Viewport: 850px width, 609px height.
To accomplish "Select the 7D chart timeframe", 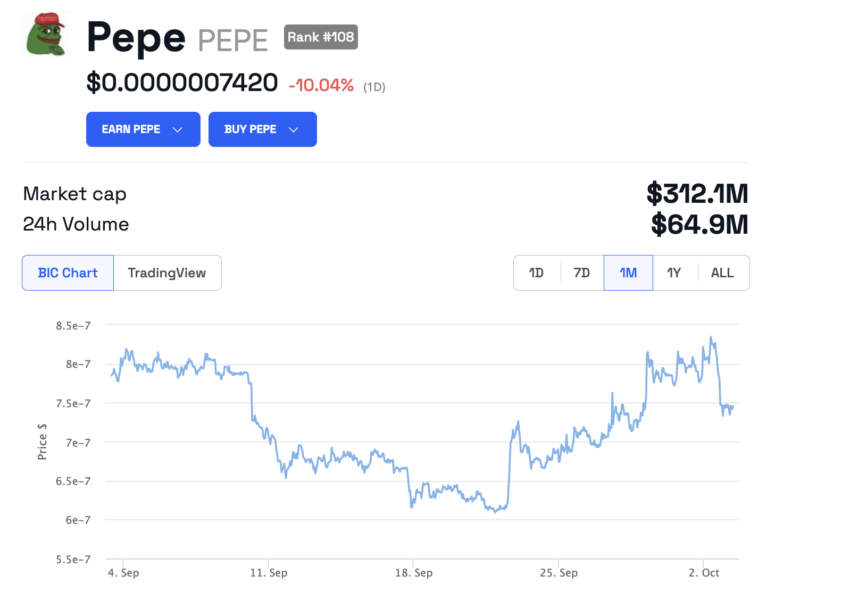I will (582, 272).
